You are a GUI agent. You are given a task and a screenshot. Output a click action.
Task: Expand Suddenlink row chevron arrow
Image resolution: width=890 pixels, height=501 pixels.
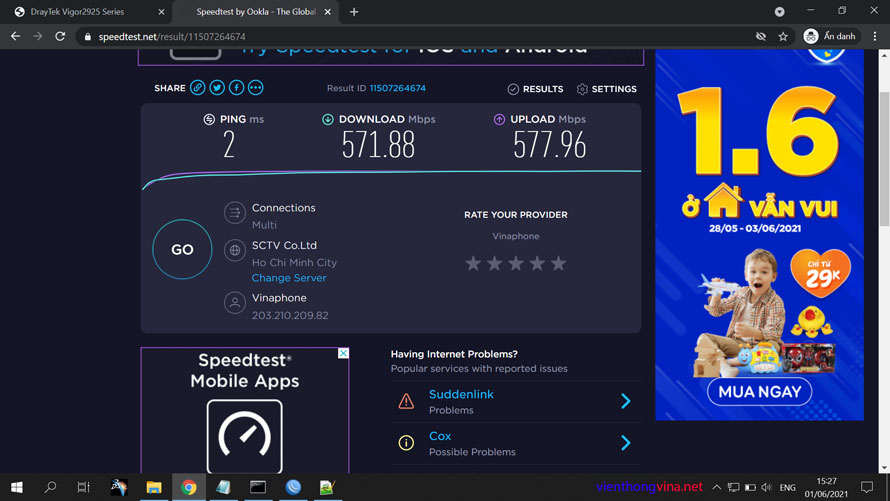coord(625,401)
